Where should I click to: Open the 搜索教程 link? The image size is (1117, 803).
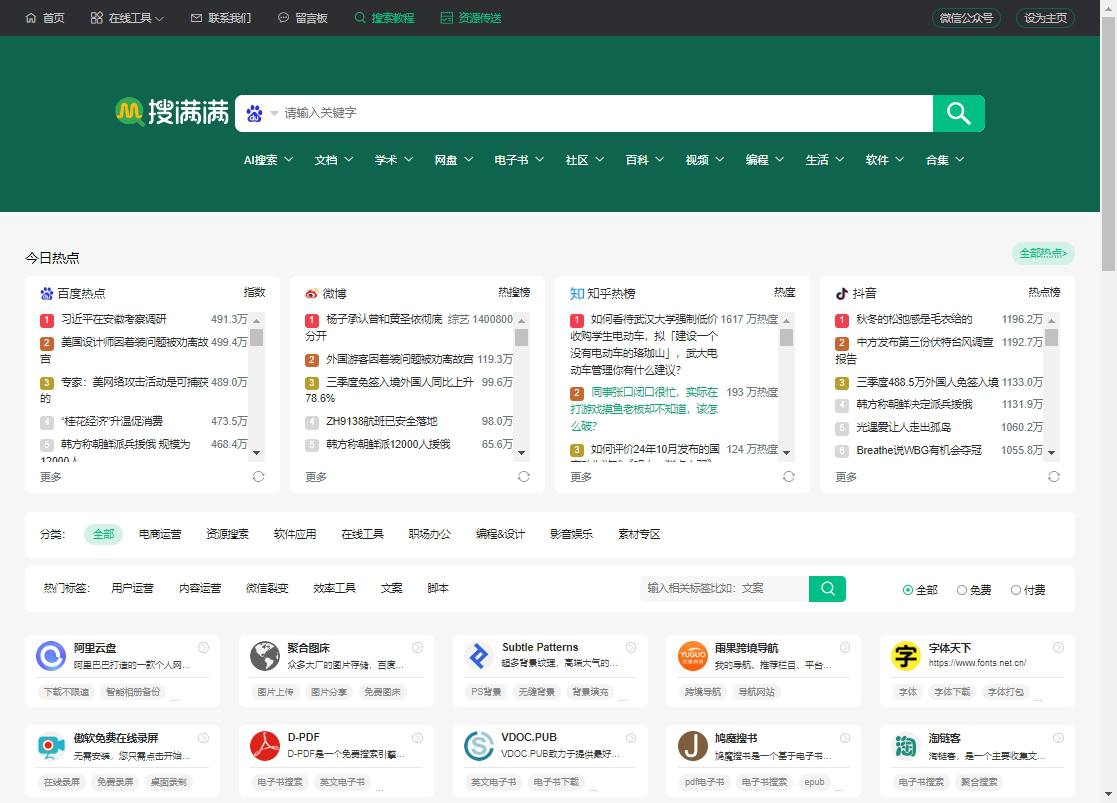(384, 18)
